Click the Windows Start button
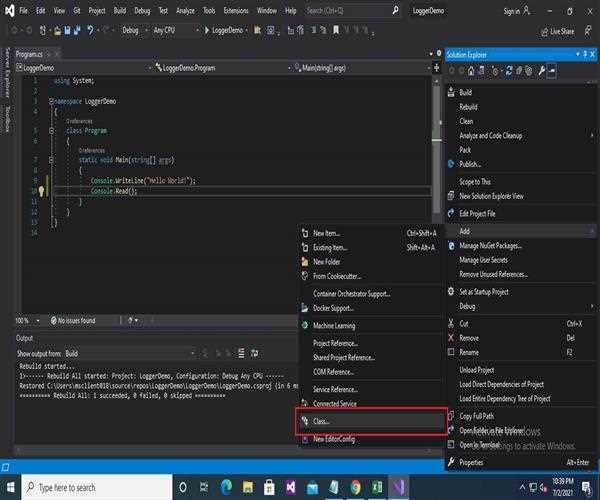The width and height of the screenshot is (600, 500). pos(11,487)
